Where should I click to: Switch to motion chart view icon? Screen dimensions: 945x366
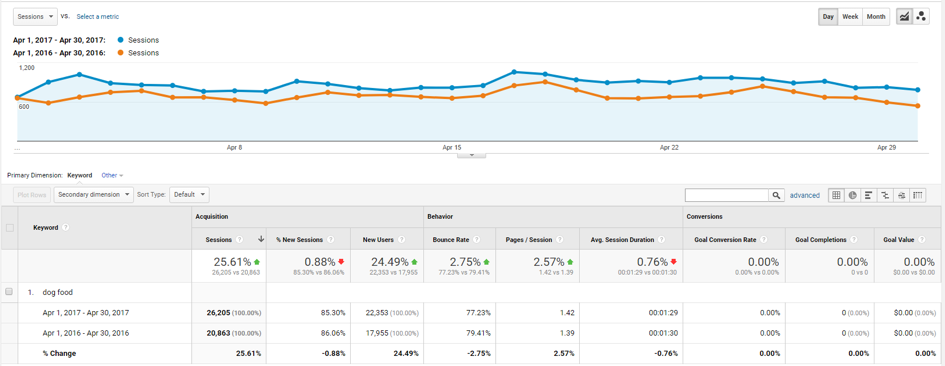tap(921, 17)
